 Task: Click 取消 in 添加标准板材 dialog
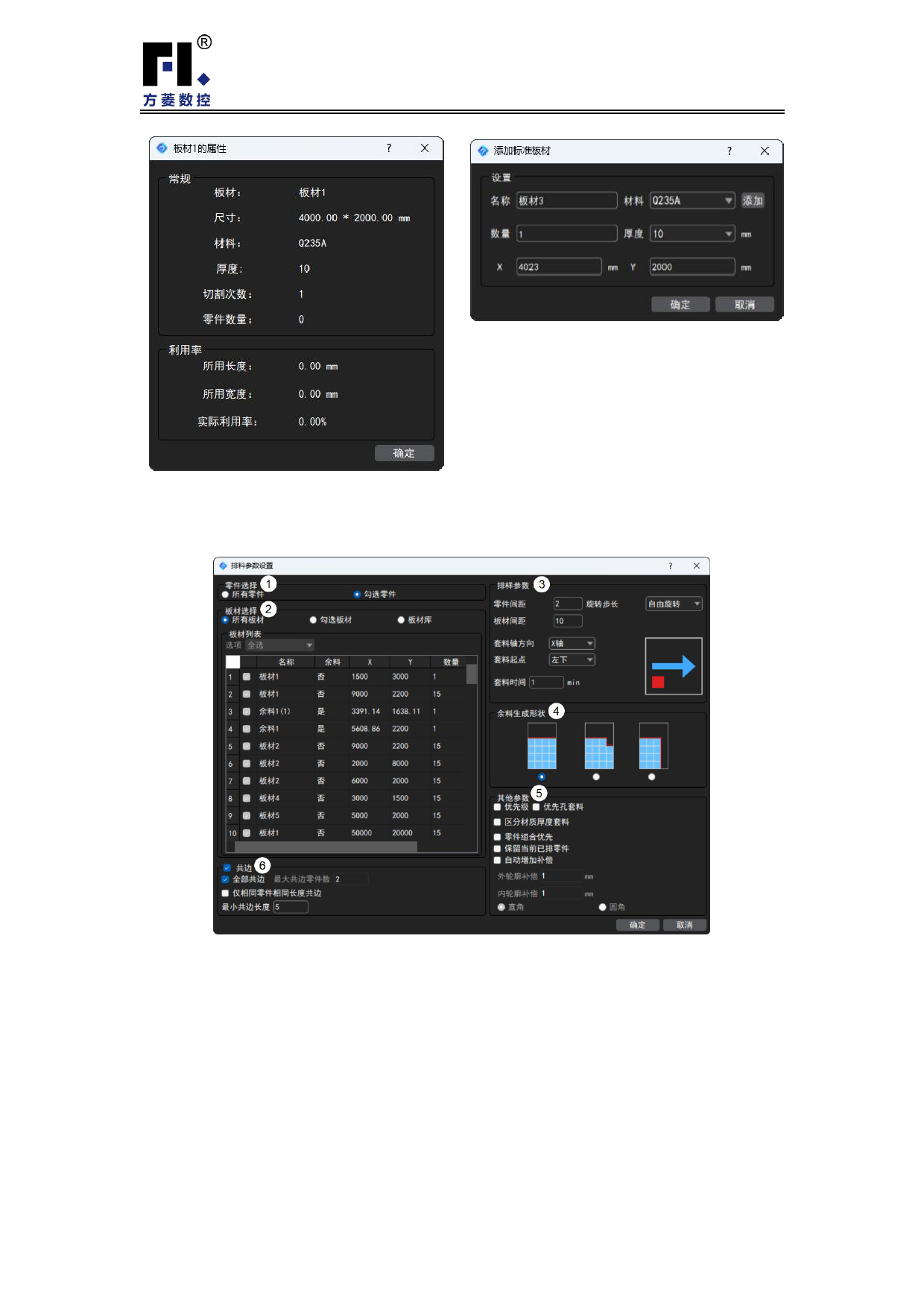744,305
